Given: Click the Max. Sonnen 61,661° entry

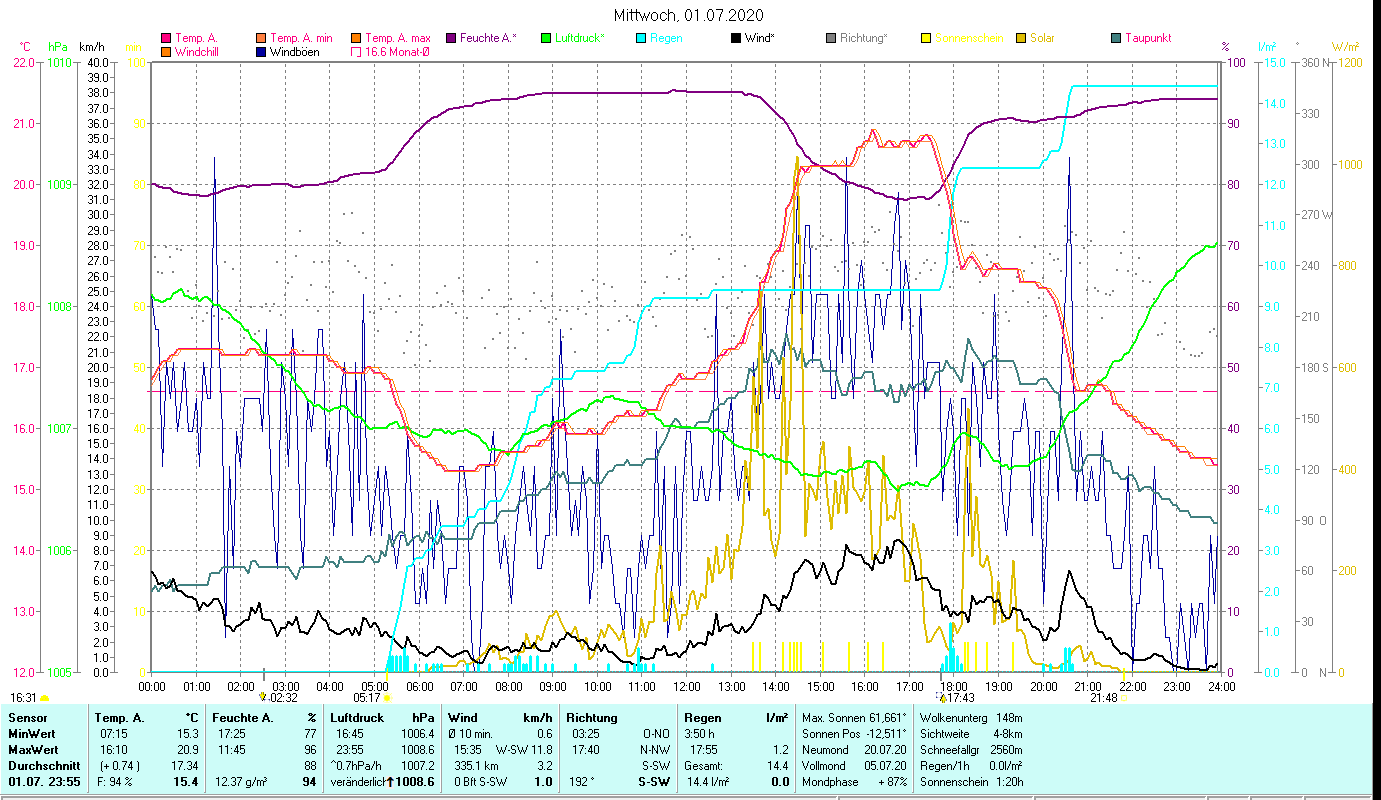Looking at the screenshot, I should pos(854,718).
